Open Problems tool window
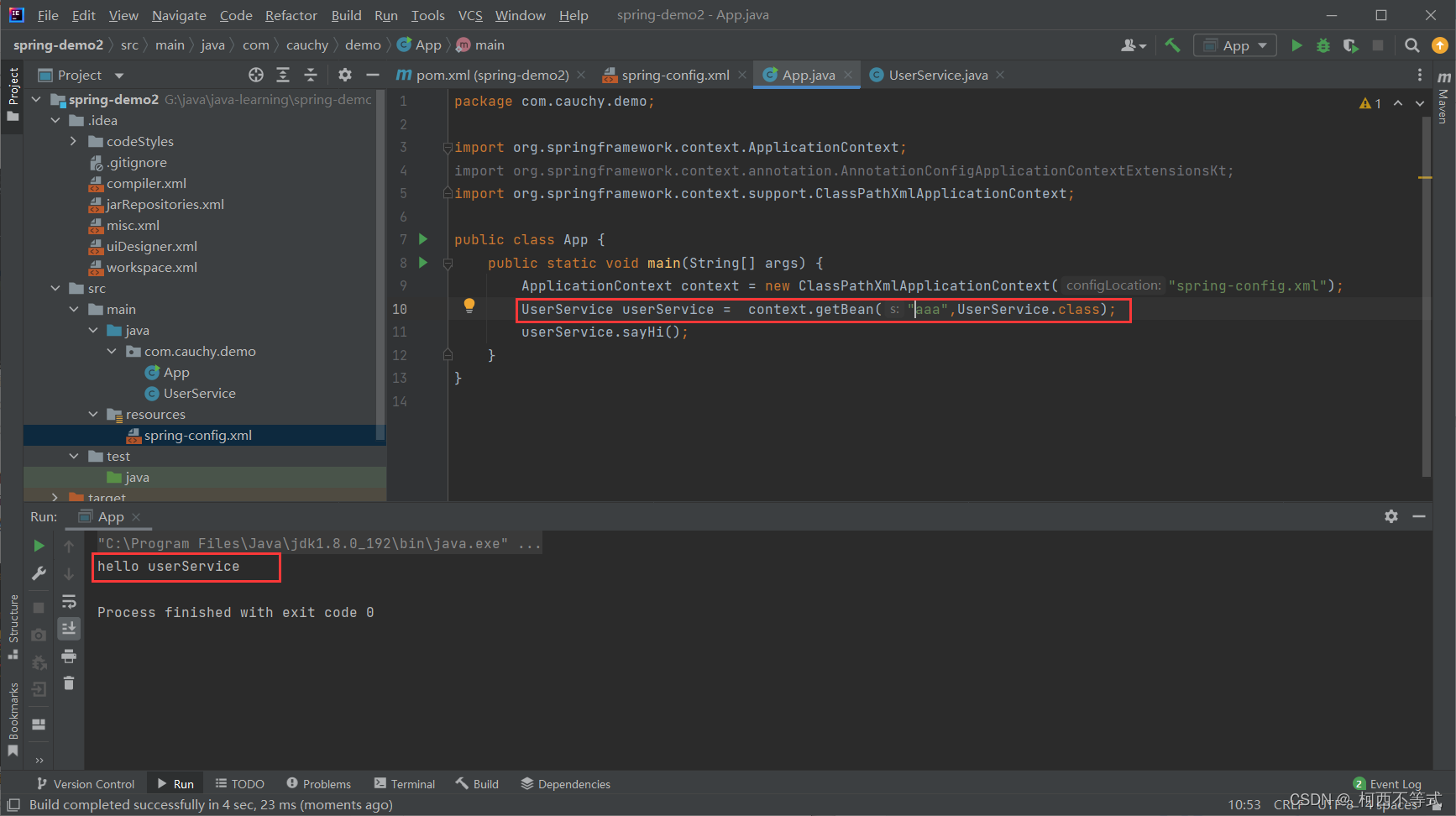Screen dimensions: 1456x816 click(319, 784)
